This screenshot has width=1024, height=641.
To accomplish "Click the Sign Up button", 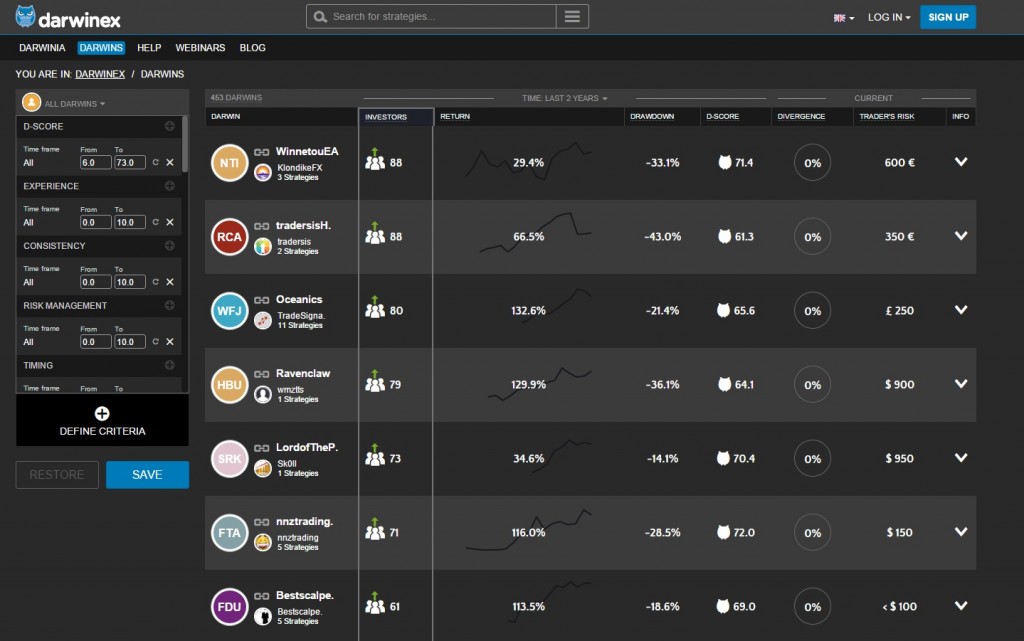I will (947, 17).
